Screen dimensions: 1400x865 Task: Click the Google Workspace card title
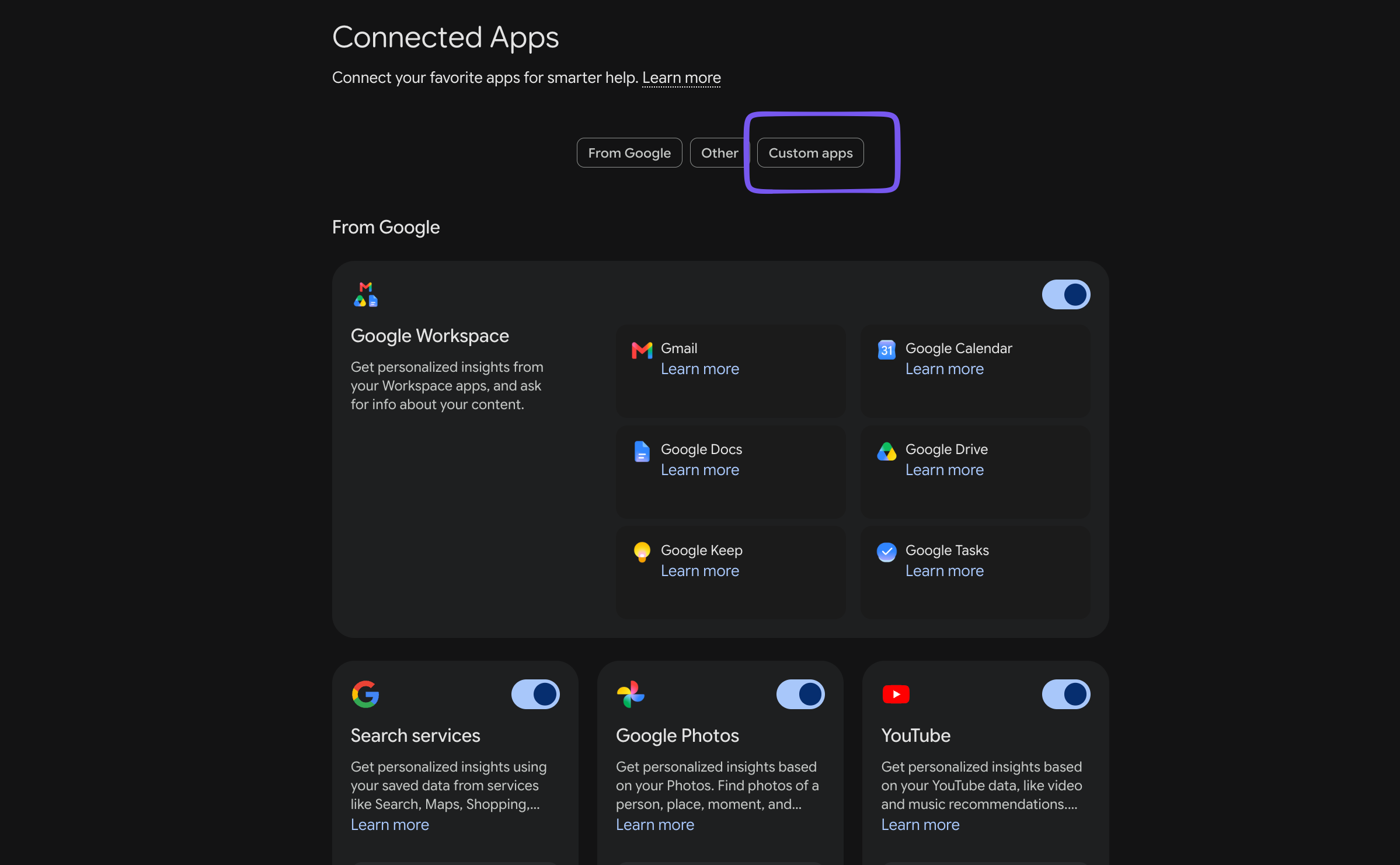click(430, 336)
